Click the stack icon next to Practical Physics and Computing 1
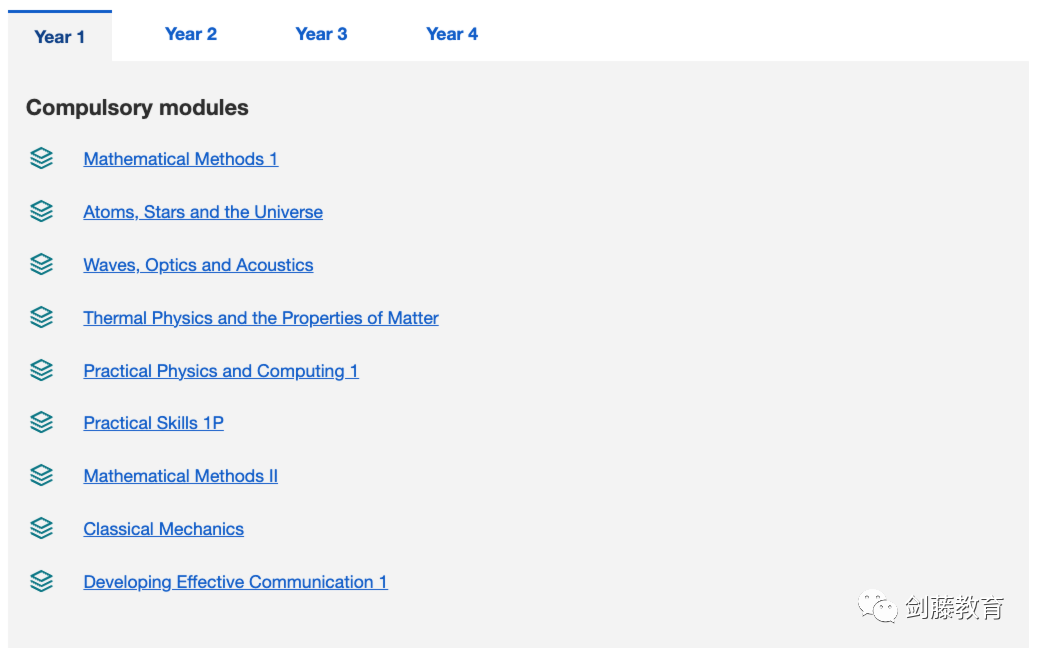 point(41,371)
